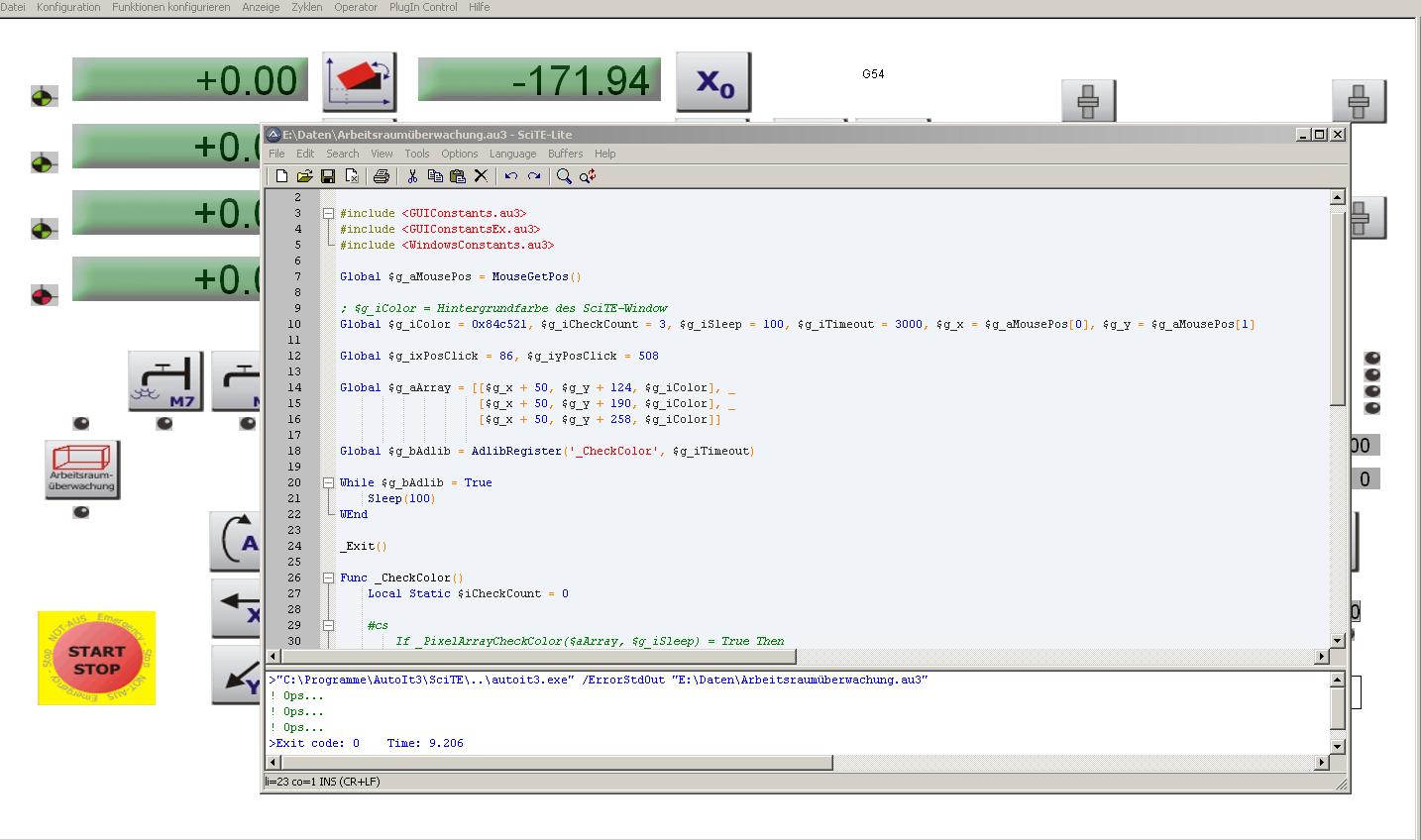Click the Print icon in SciTE toolbar

coord(382,176)
